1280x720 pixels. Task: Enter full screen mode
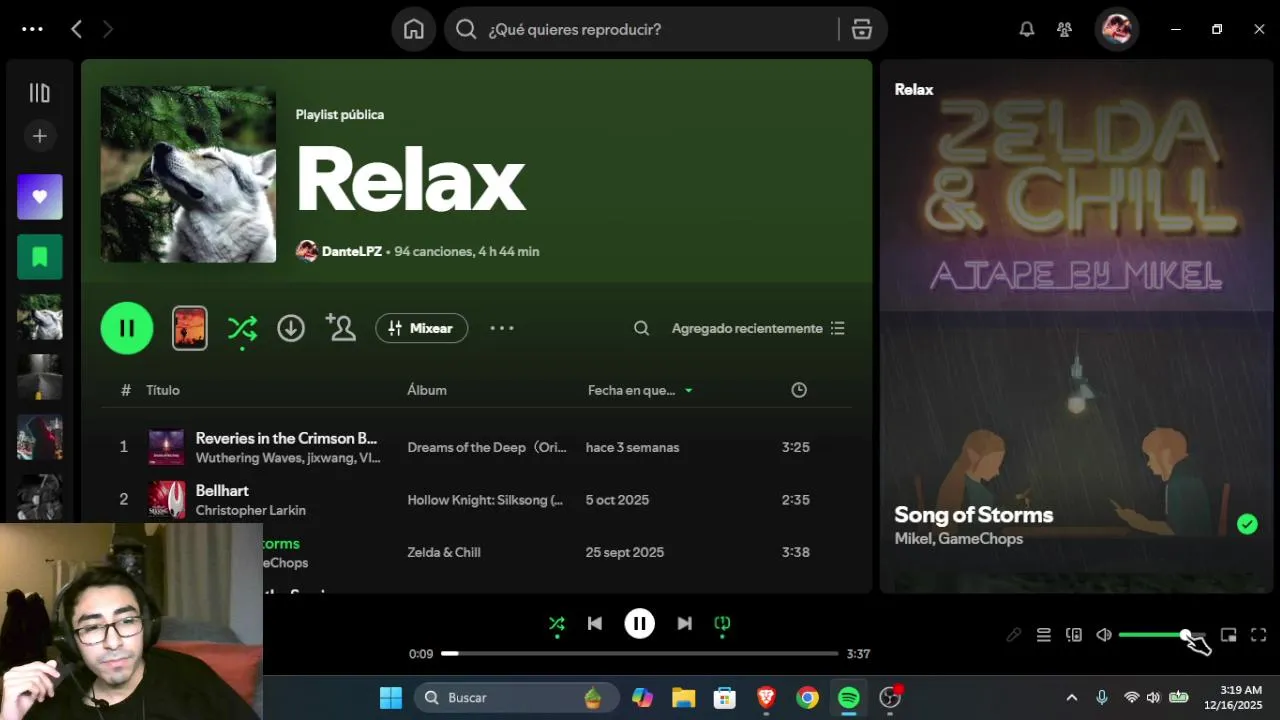1259,635
